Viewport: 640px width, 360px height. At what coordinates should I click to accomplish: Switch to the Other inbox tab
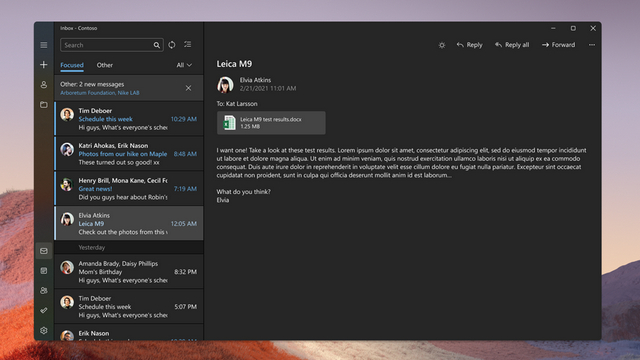click(104, 65)
